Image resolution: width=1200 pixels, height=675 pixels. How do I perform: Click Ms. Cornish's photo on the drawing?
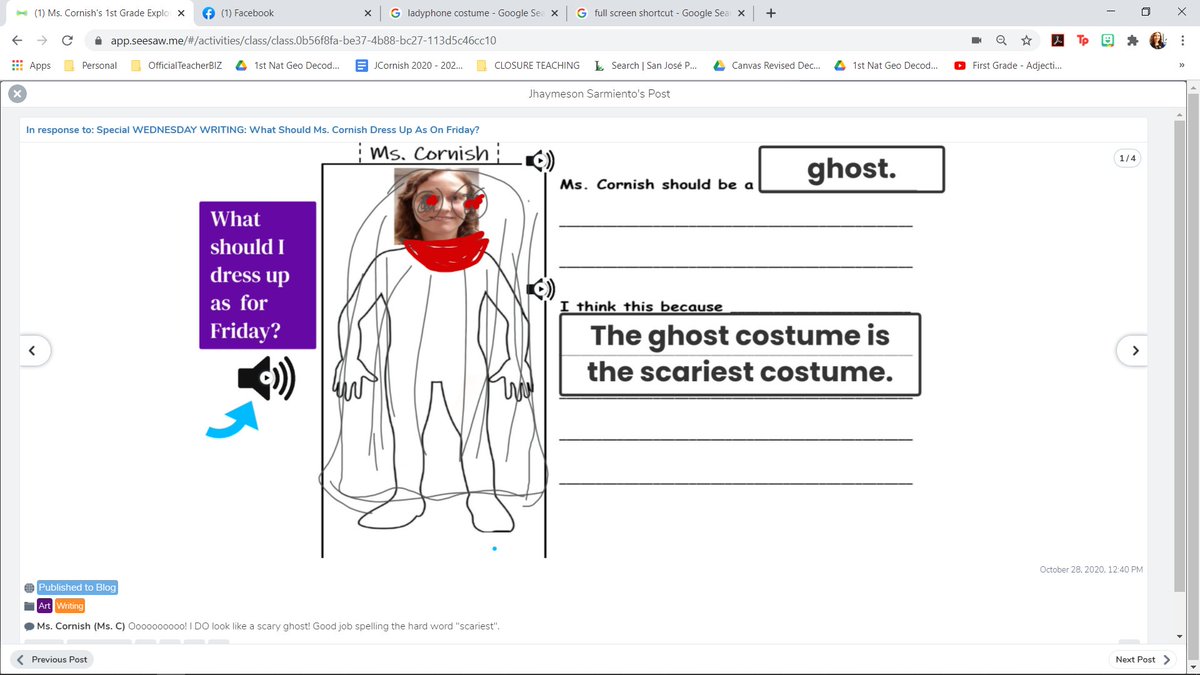[436, 206]
